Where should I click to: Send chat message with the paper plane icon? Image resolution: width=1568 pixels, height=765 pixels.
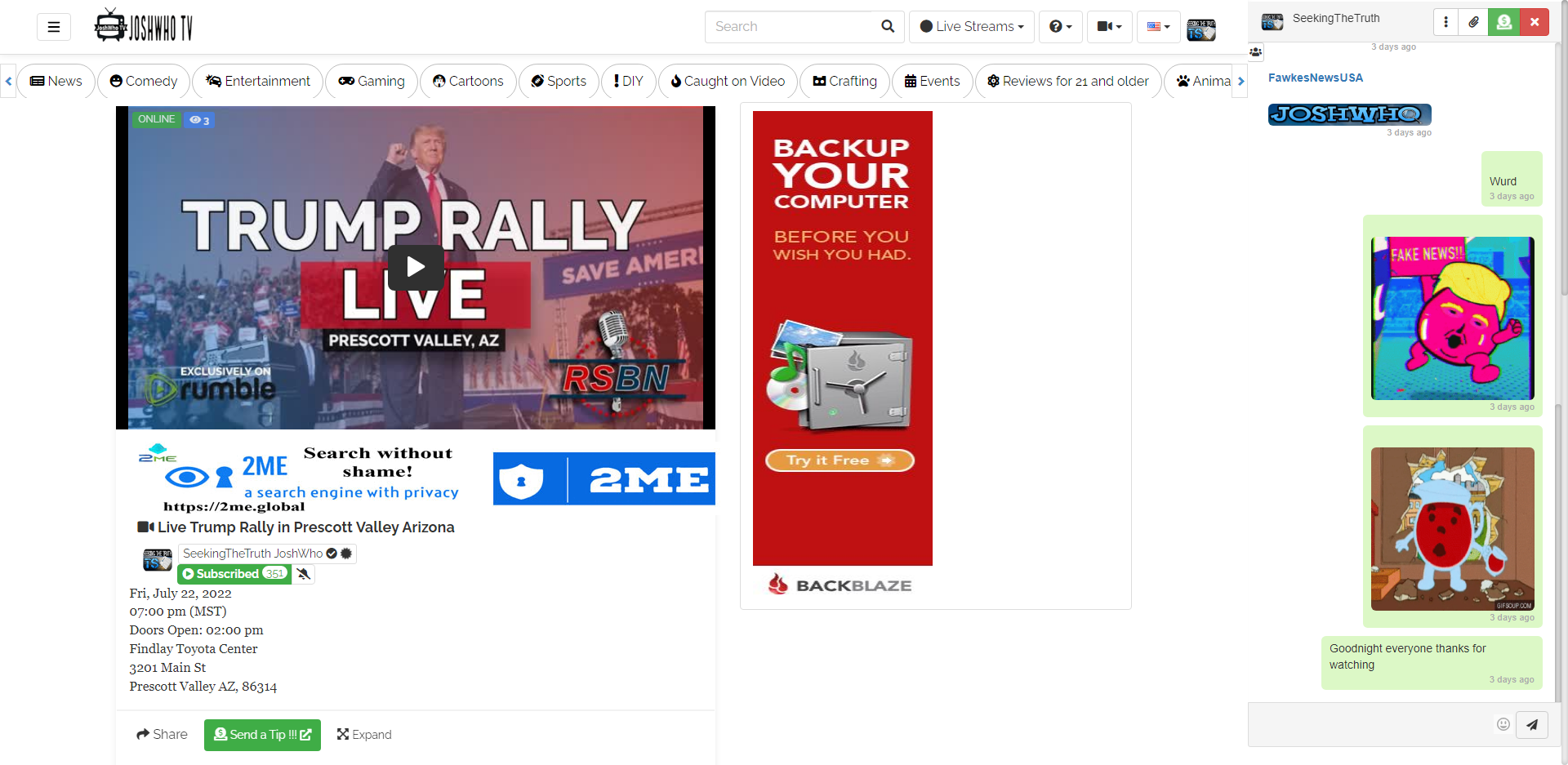1532,724
